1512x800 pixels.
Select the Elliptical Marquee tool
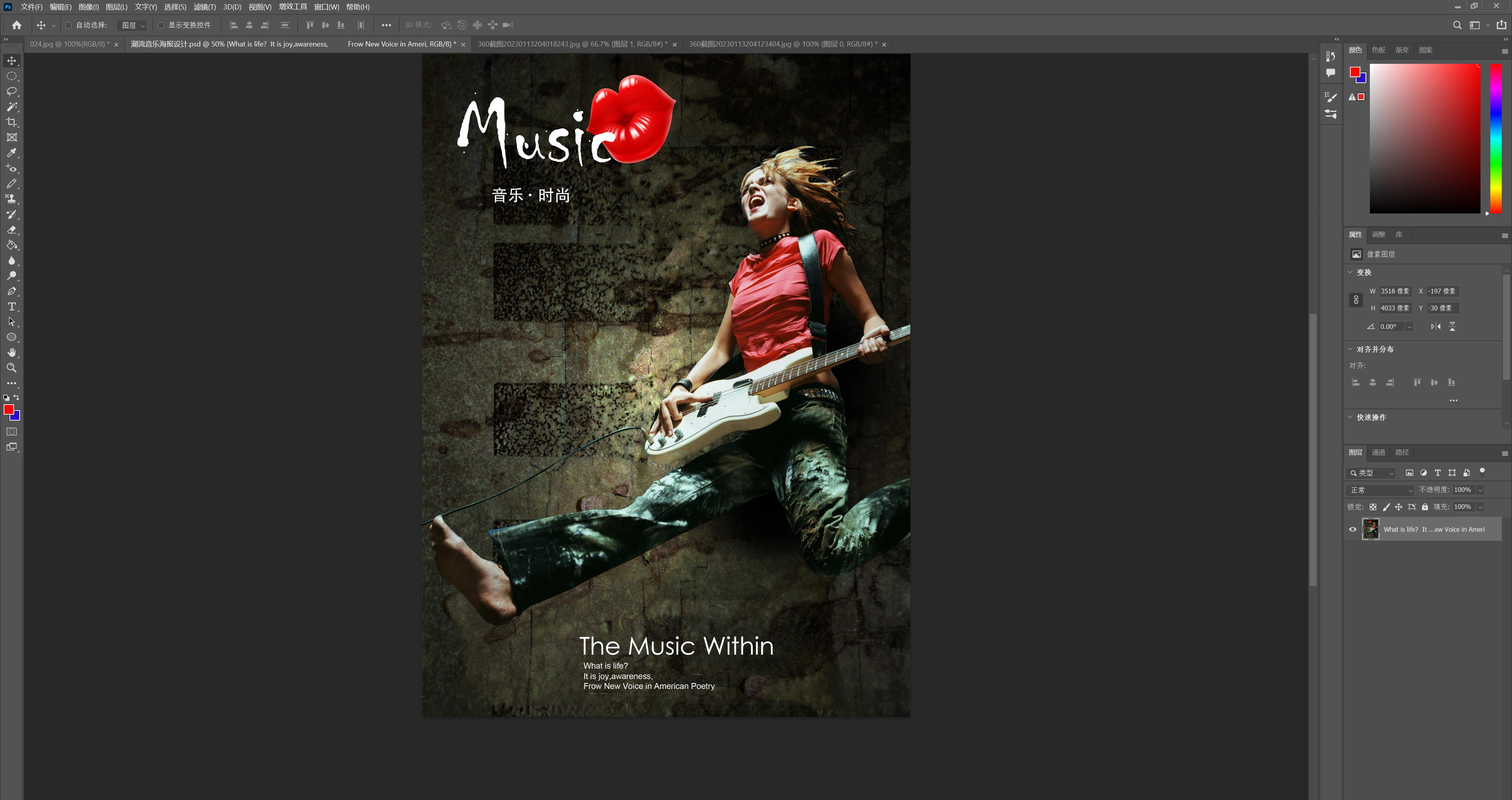tap(12, 76)
